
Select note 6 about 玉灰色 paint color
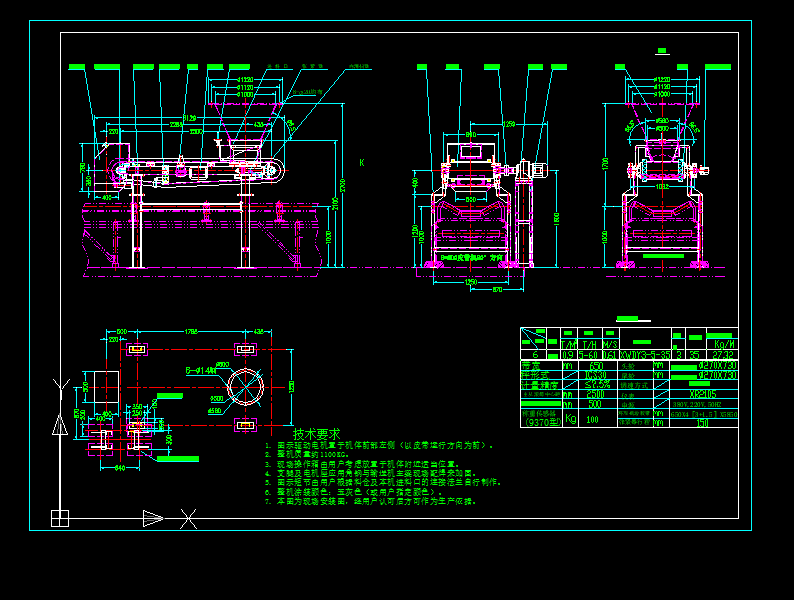(x=354, y=492)
